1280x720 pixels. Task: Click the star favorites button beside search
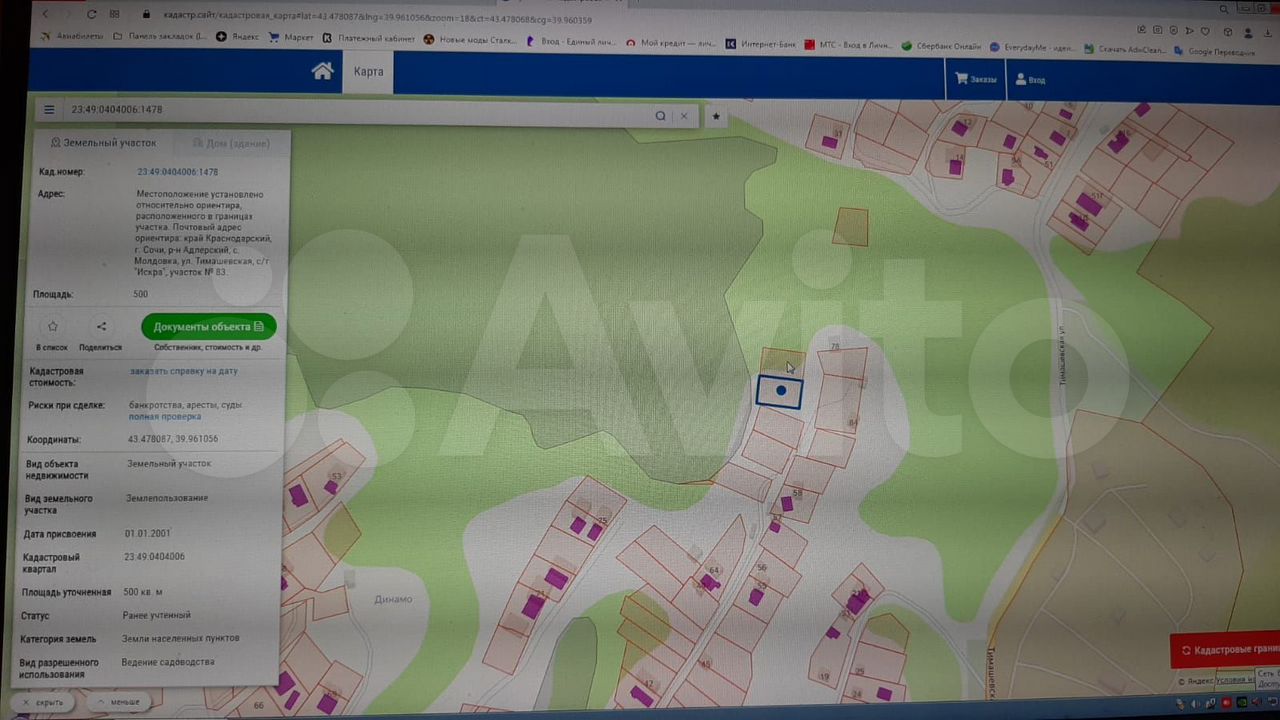tap(716, 116)
